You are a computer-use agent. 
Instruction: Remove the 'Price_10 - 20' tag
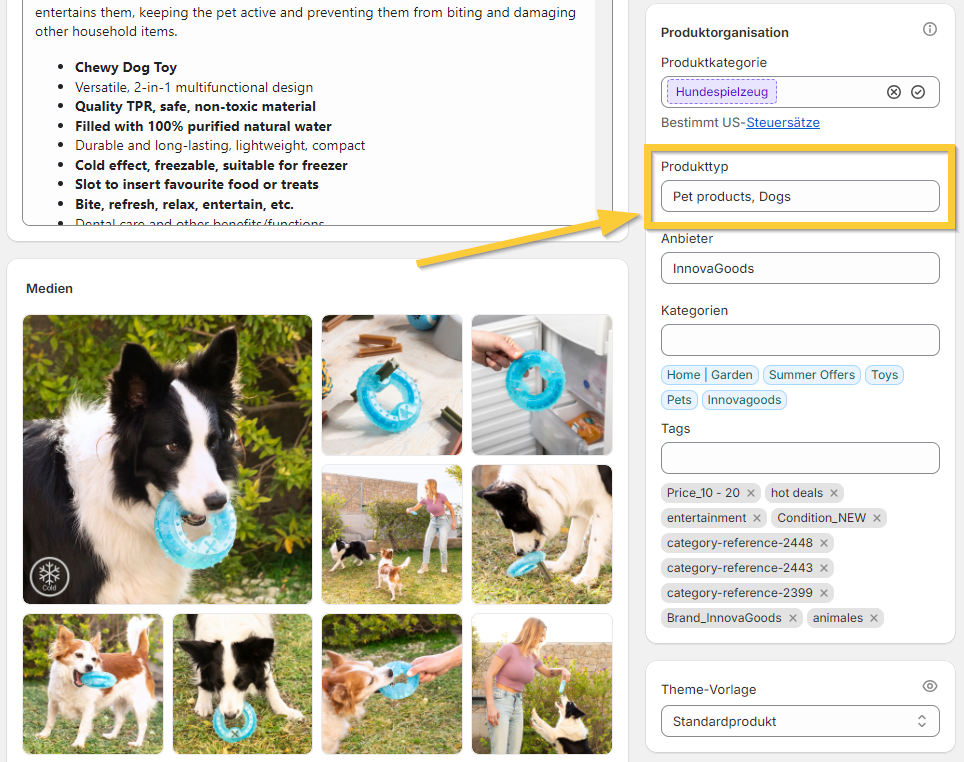[x=751, y=493]
